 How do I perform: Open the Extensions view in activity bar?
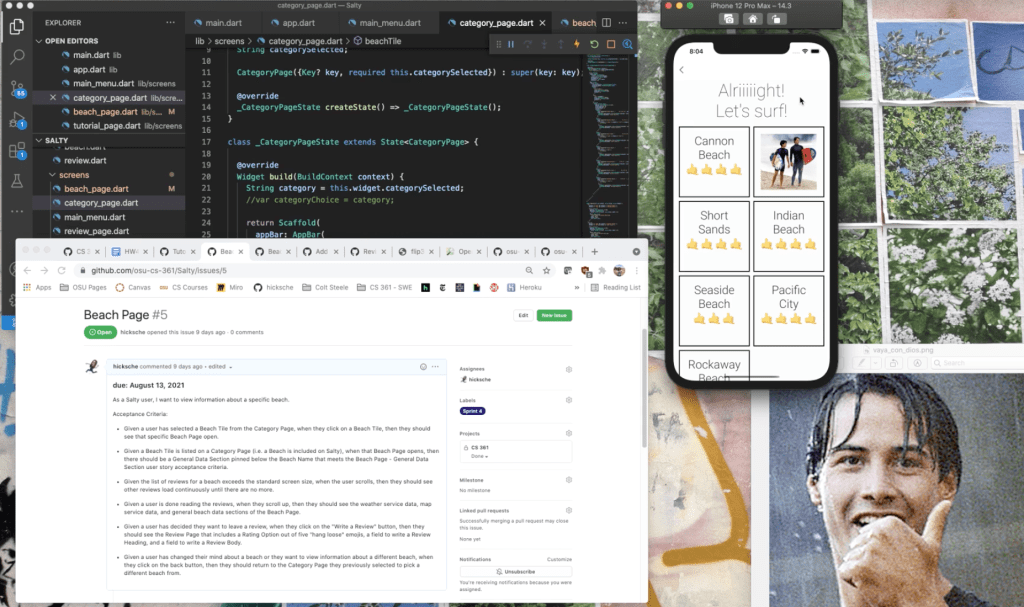point(17,151)
